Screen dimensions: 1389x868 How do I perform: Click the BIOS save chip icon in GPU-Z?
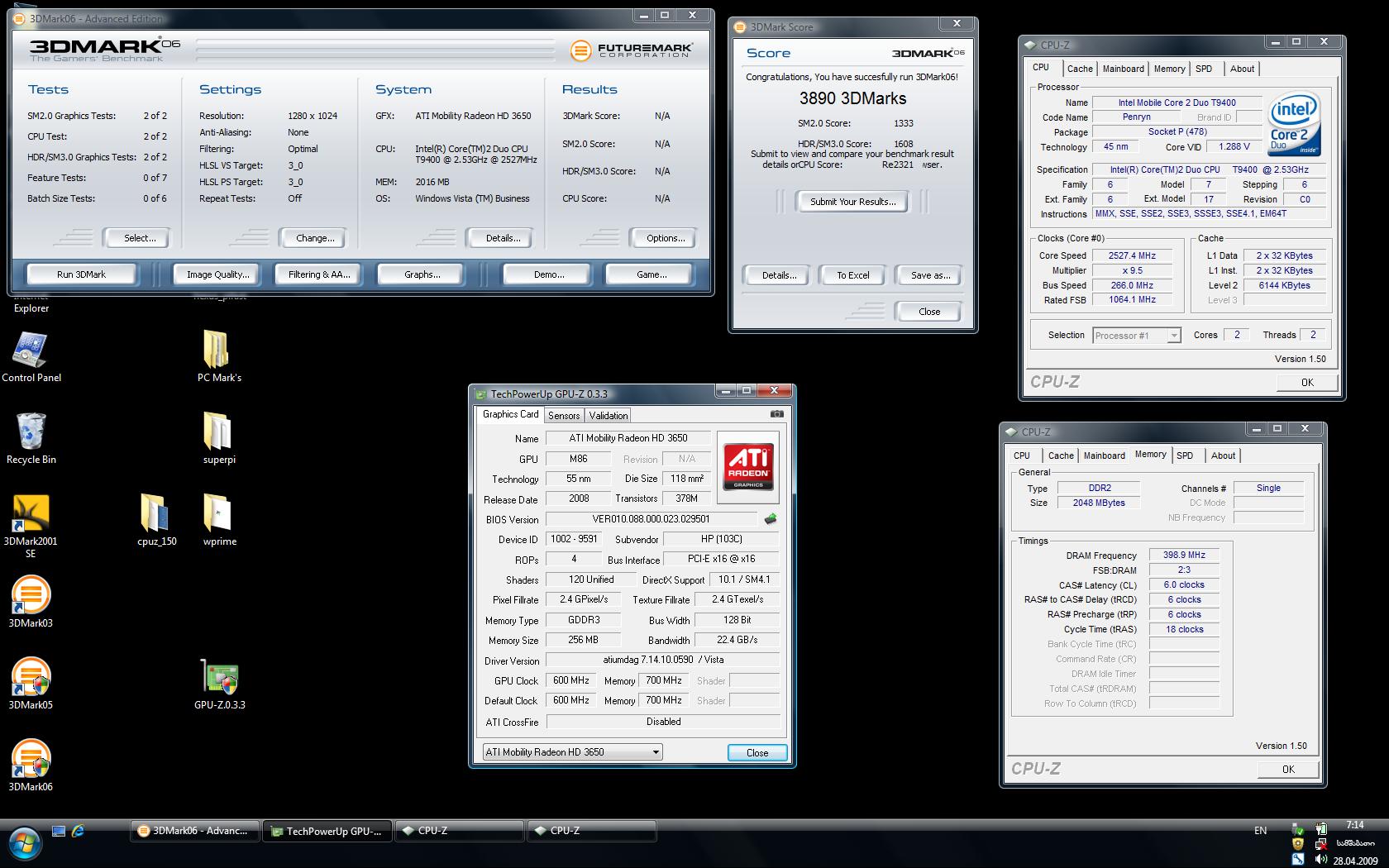point(770,519)
